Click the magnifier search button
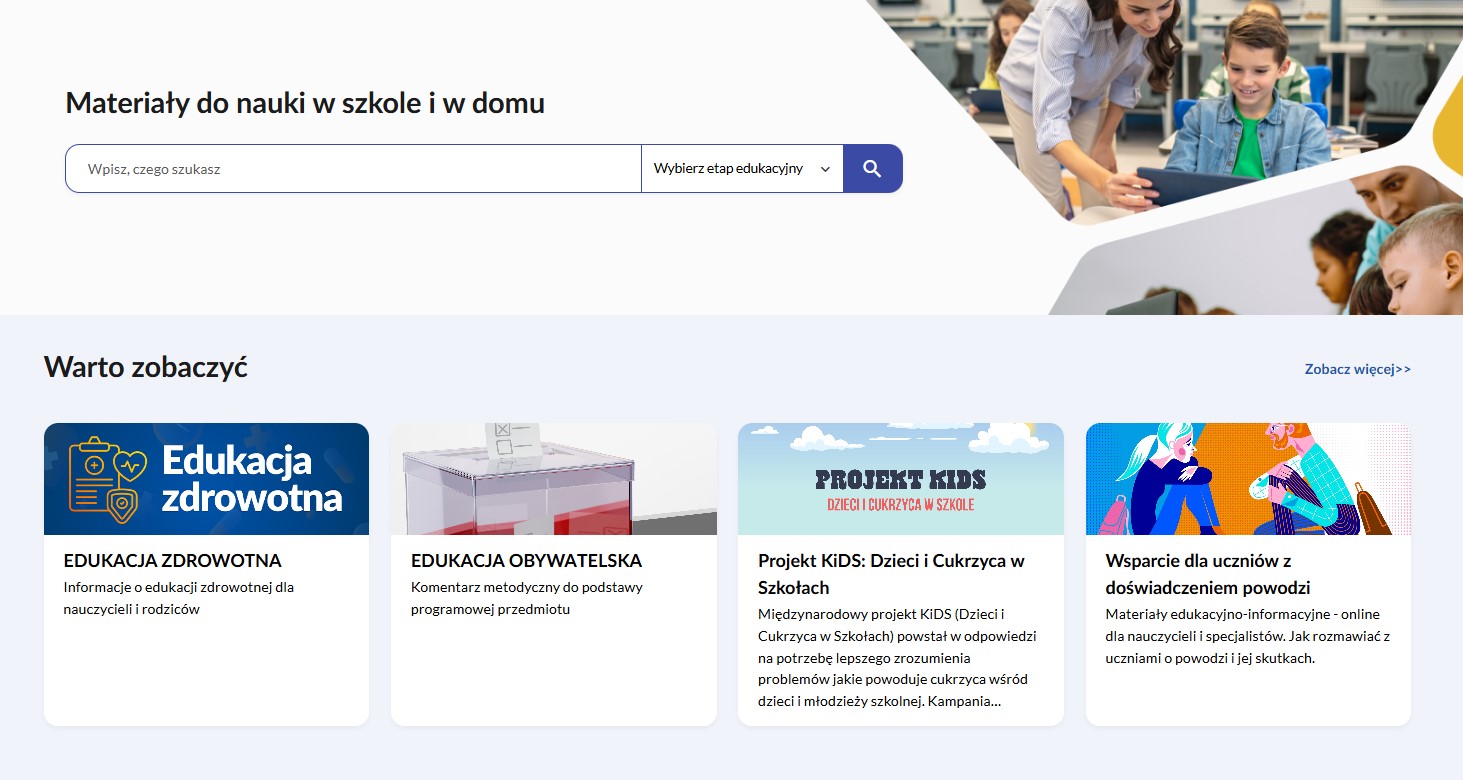 click(x=872, y=169)
